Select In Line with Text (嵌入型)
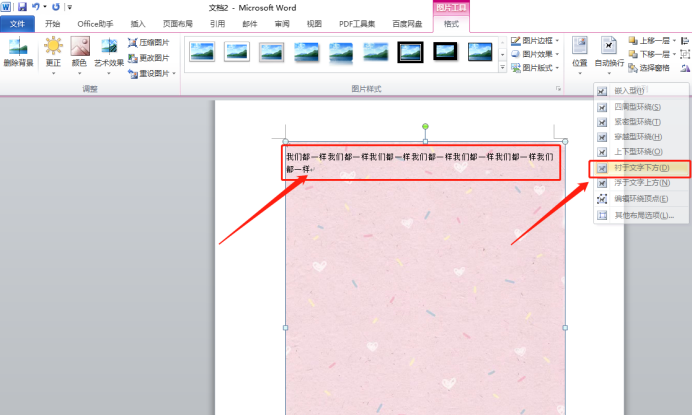 tap(641, 91)
